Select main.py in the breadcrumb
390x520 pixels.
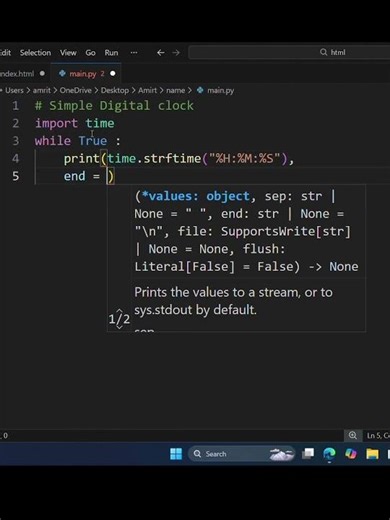pos(220,90)
